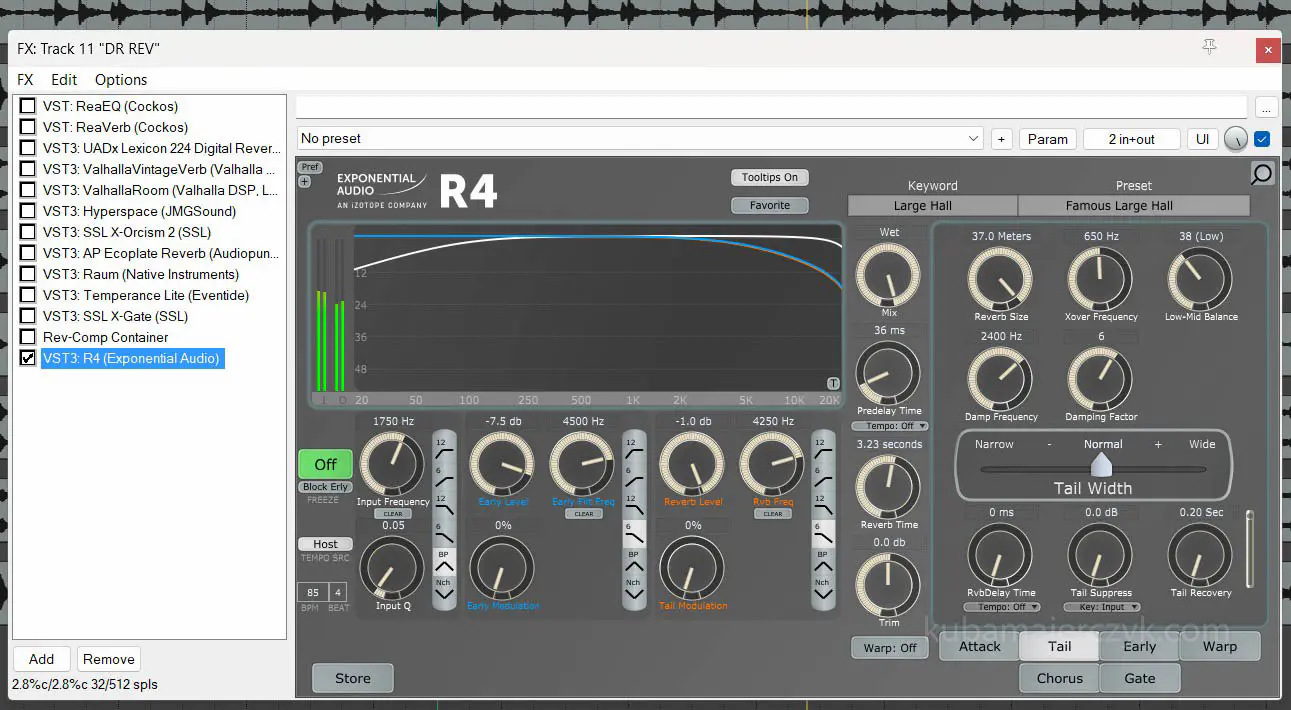Click the Tail Width slider handle
The width and height of the screenshot is (1291, 710).
(1101, 465)
